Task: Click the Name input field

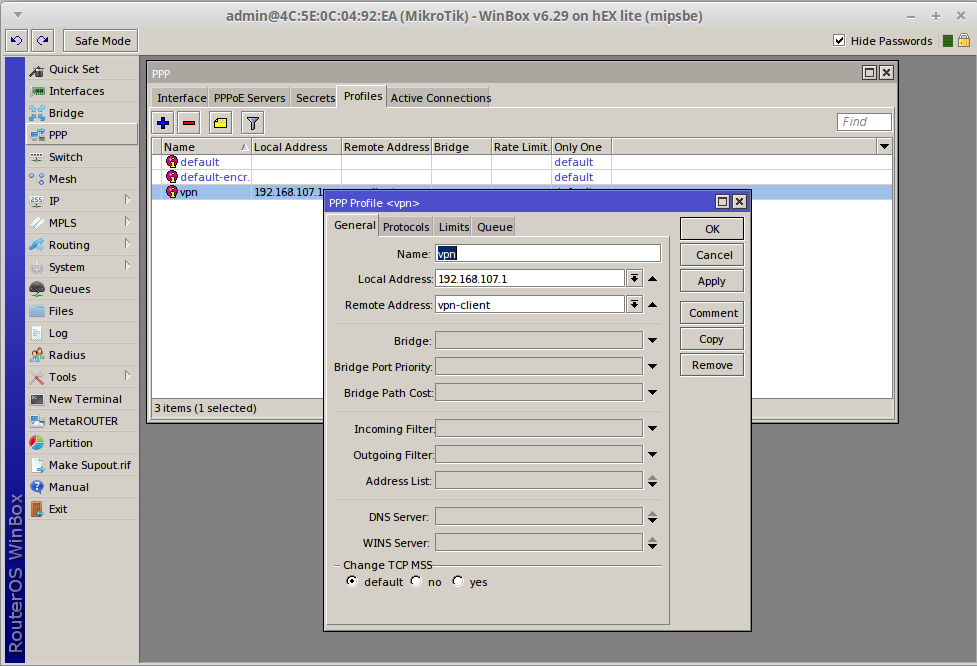Action: [548, 253]
